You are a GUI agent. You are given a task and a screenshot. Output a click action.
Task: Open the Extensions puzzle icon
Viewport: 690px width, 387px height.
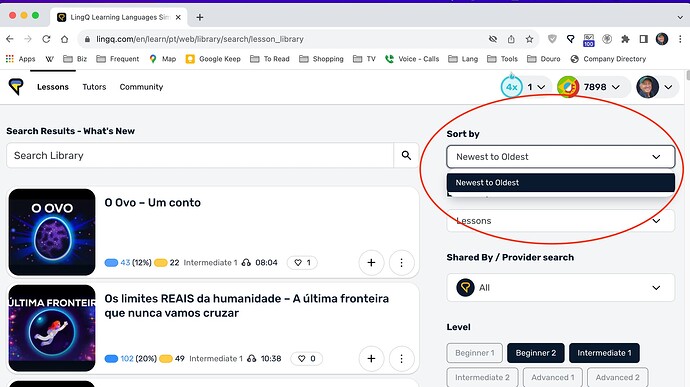[625, 39]
